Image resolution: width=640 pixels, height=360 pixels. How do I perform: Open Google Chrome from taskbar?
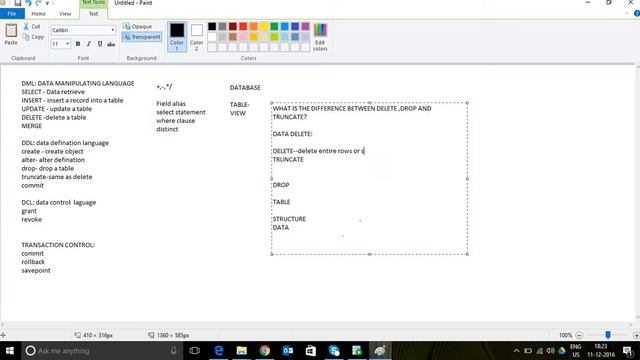point(265,351)
